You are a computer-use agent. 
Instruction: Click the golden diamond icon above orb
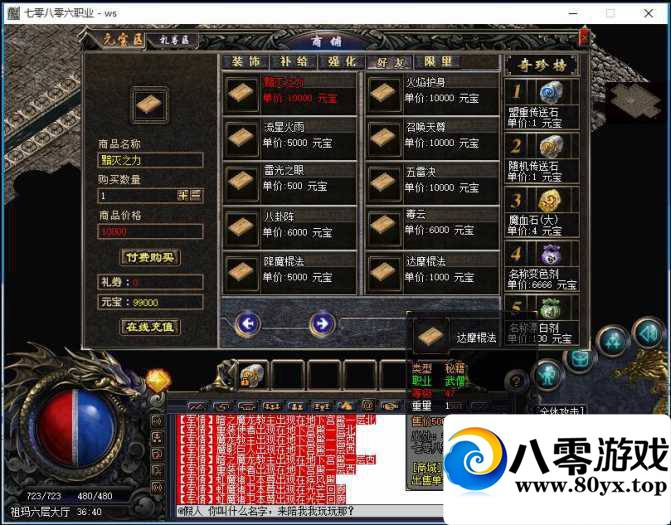point(158,381)
